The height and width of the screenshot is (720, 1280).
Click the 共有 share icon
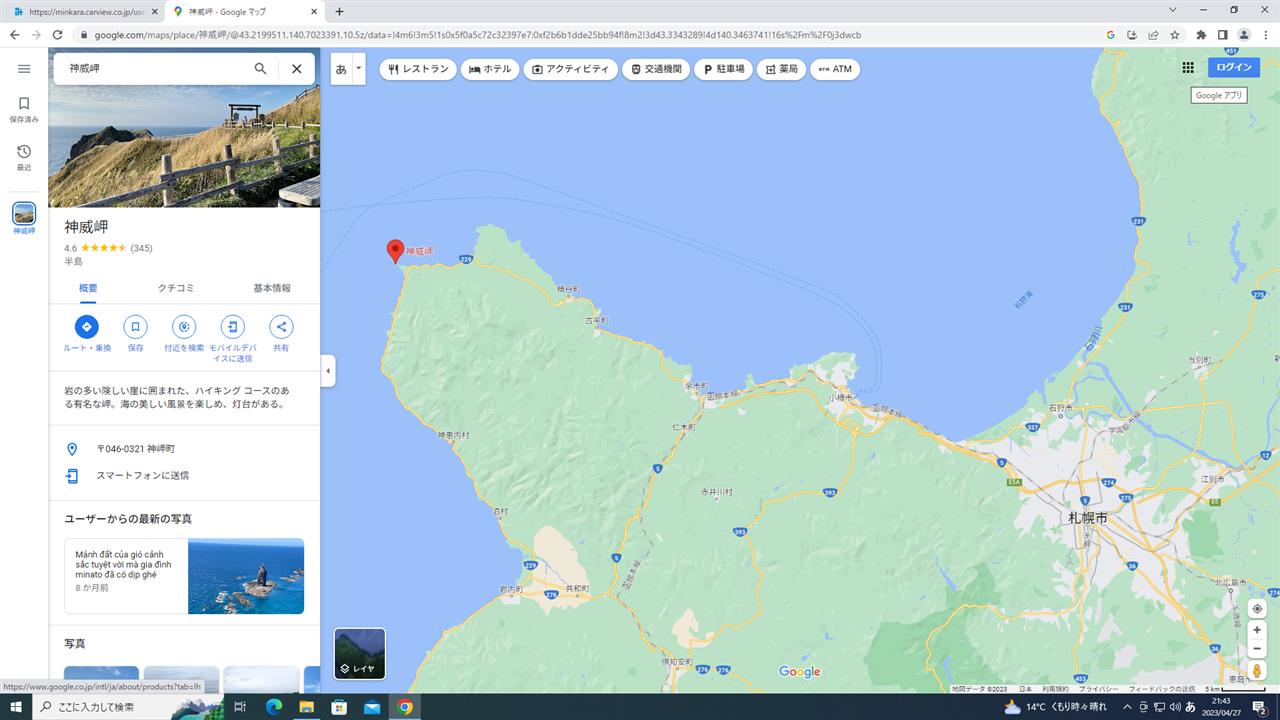click(x=281, y=326)
